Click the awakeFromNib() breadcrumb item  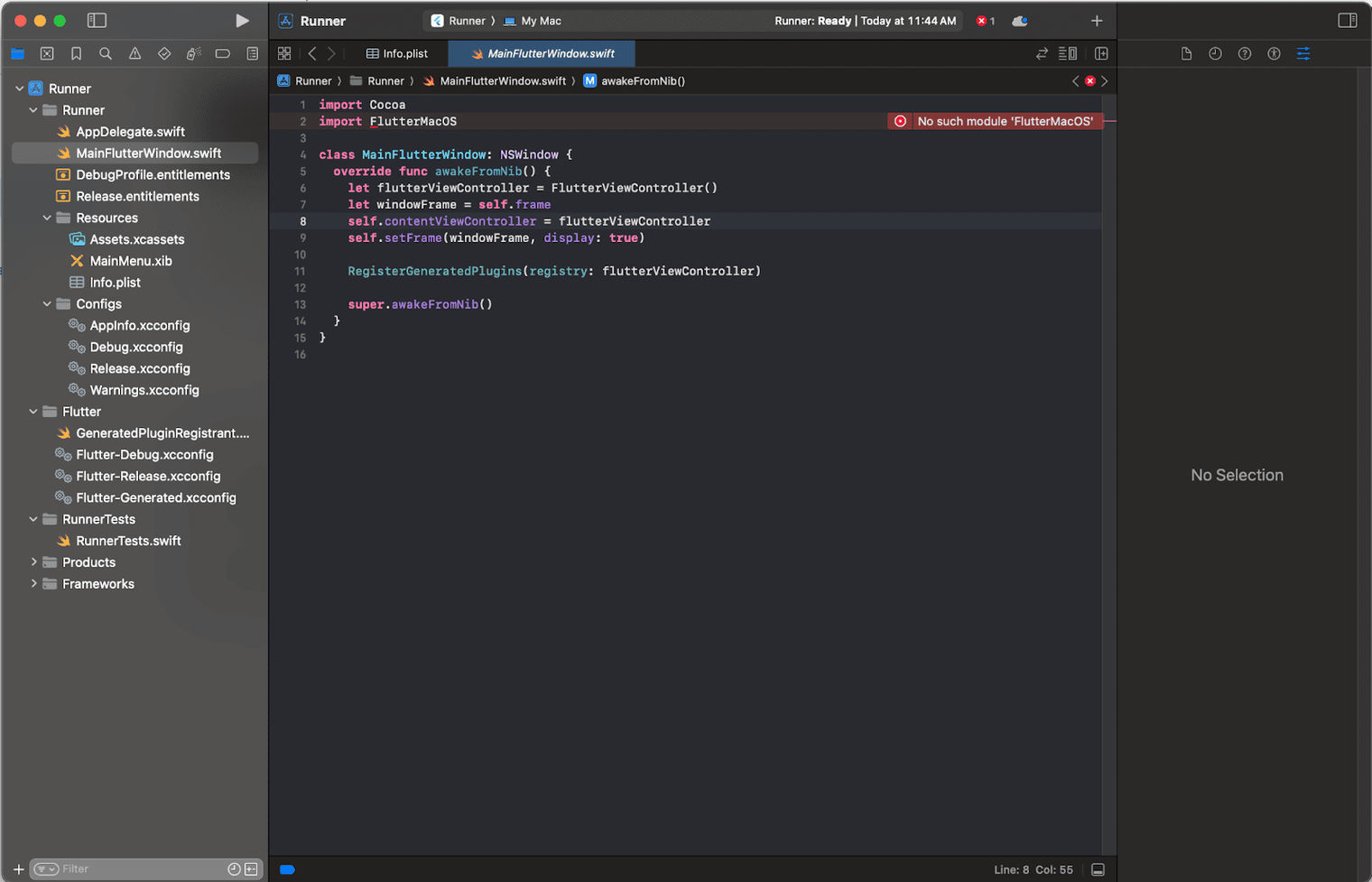(x=635, y=81)
